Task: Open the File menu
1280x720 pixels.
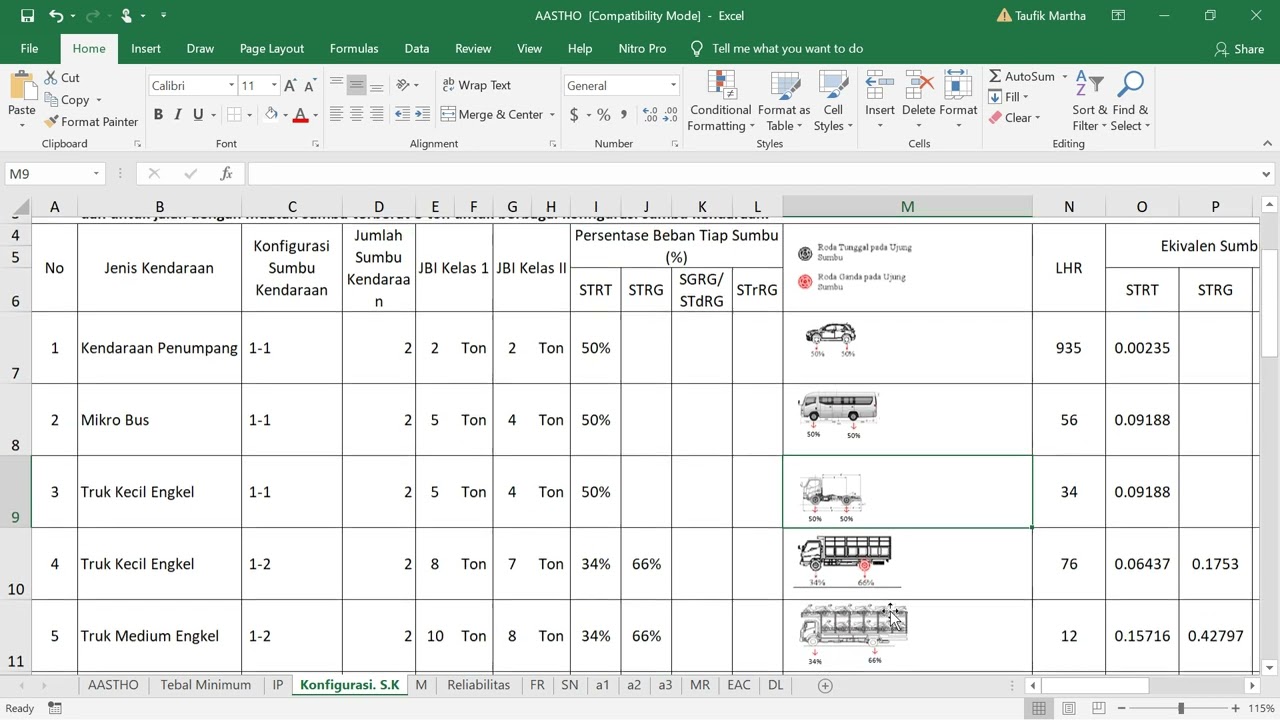Action: coord(30,48)
